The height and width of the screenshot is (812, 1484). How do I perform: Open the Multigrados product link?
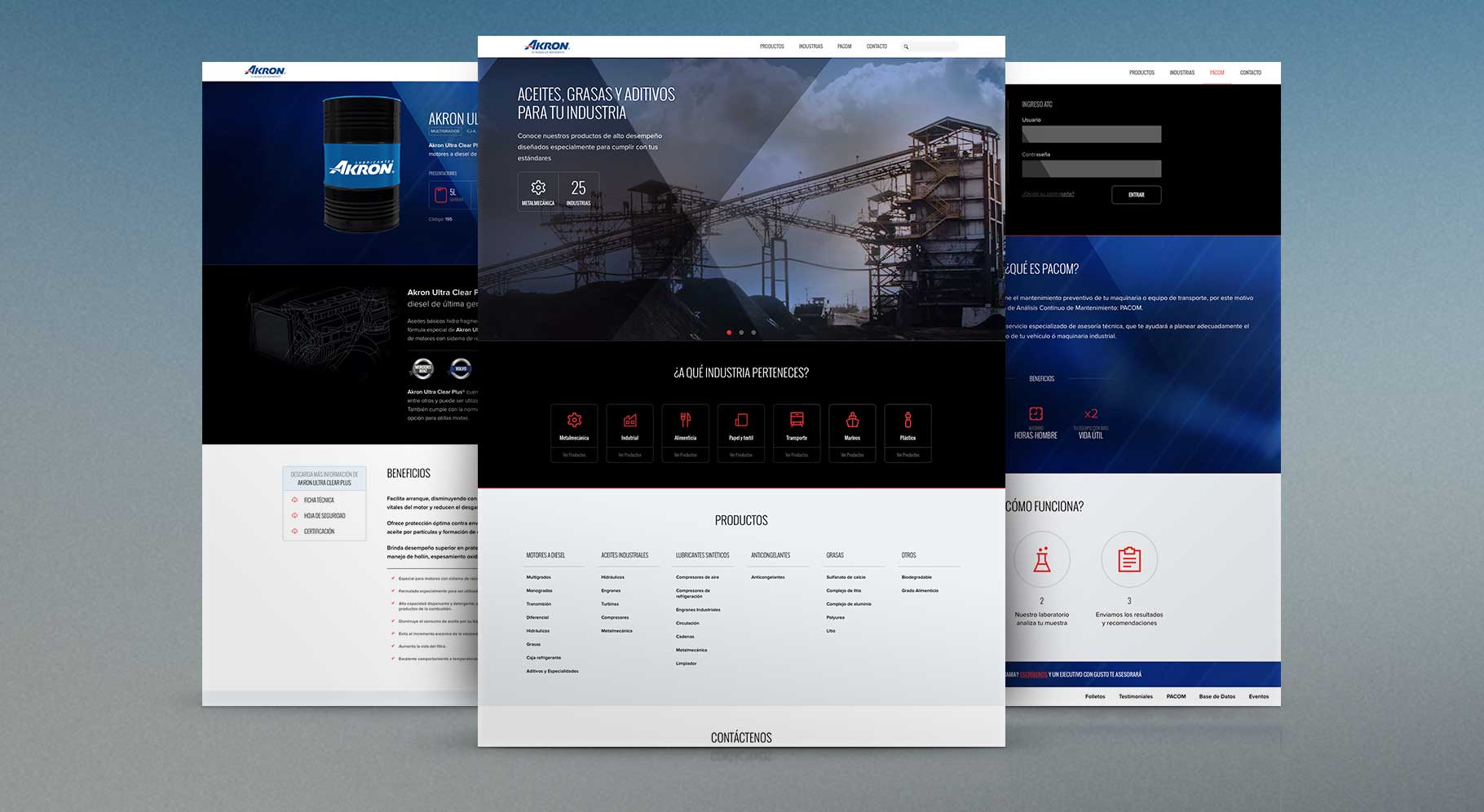pyautogui.click(x=538, y=577)
